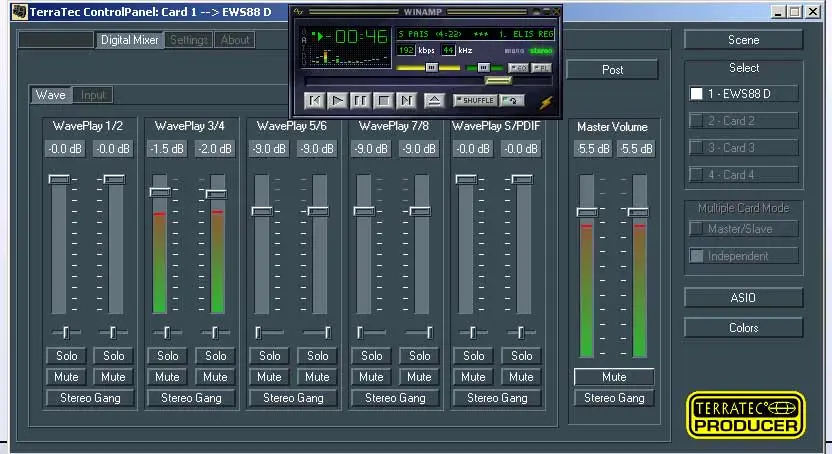Click the Post button
Image resolution: width=832 pixels, height=454 pixels.
(x=612, y=69)
